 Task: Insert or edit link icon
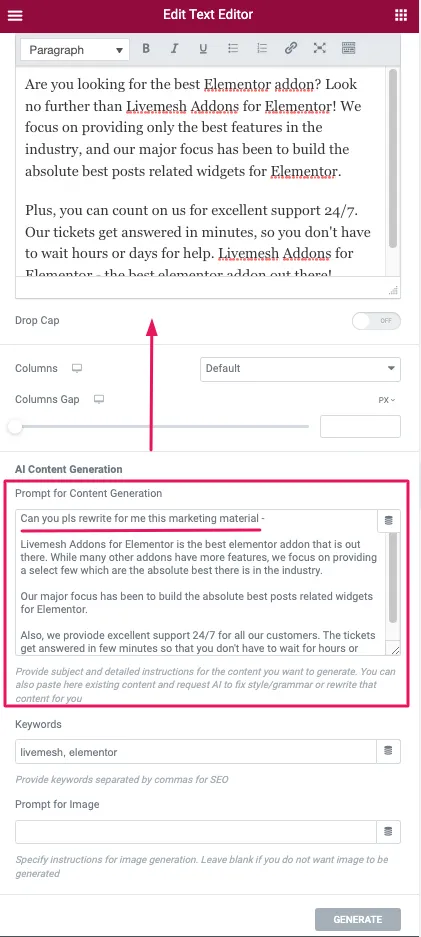291,49
